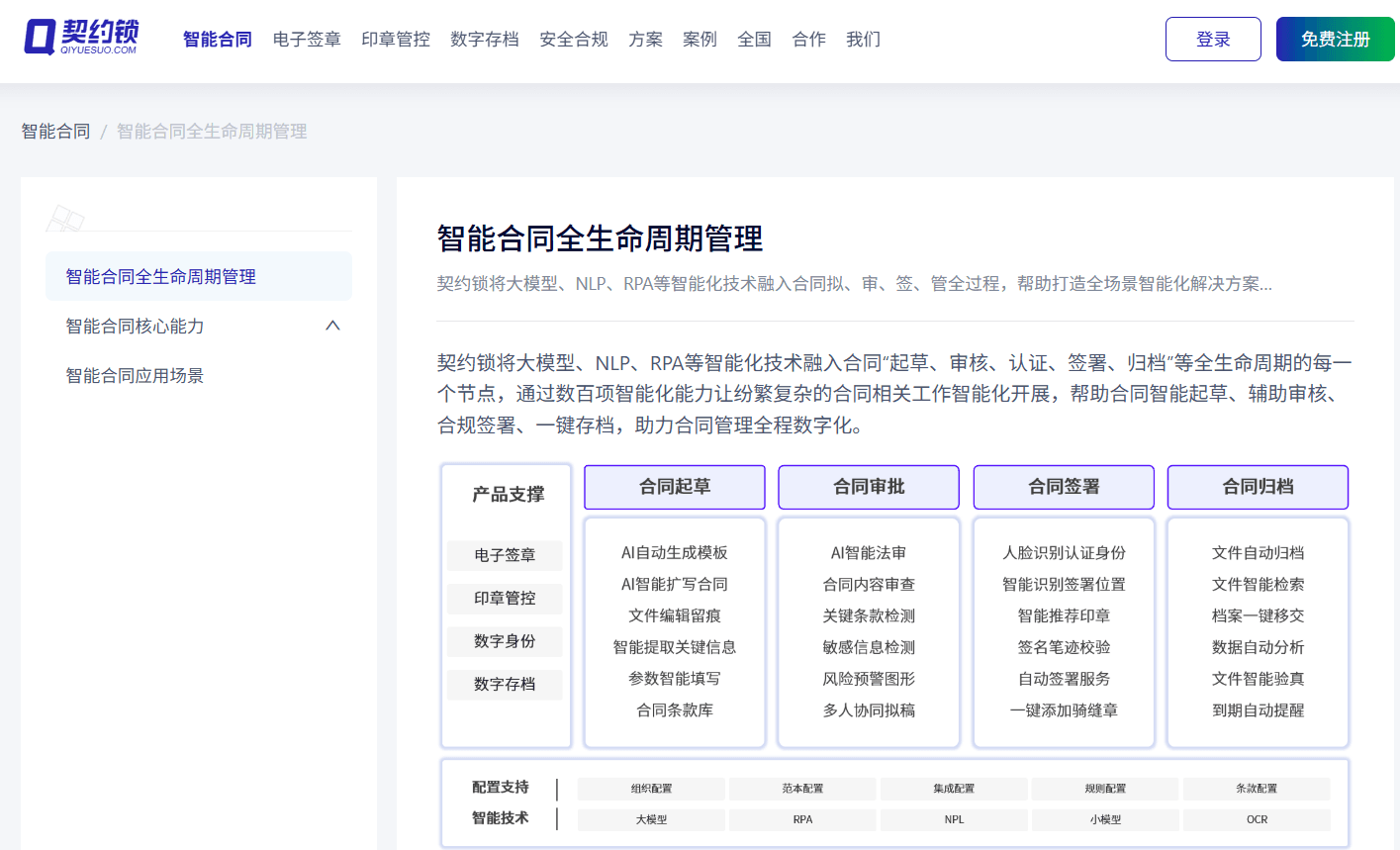1400x850 pixels.
Task: Click the 数字存档 product support tag
Action: coord(505,684)
